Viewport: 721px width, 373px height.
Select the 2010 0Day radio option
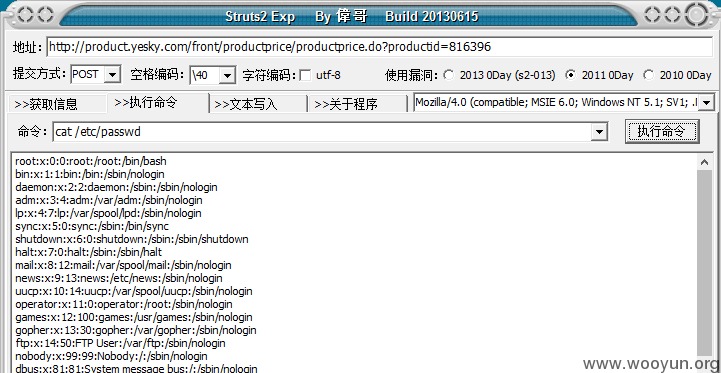pyautogui.click(x=649, y=75)
